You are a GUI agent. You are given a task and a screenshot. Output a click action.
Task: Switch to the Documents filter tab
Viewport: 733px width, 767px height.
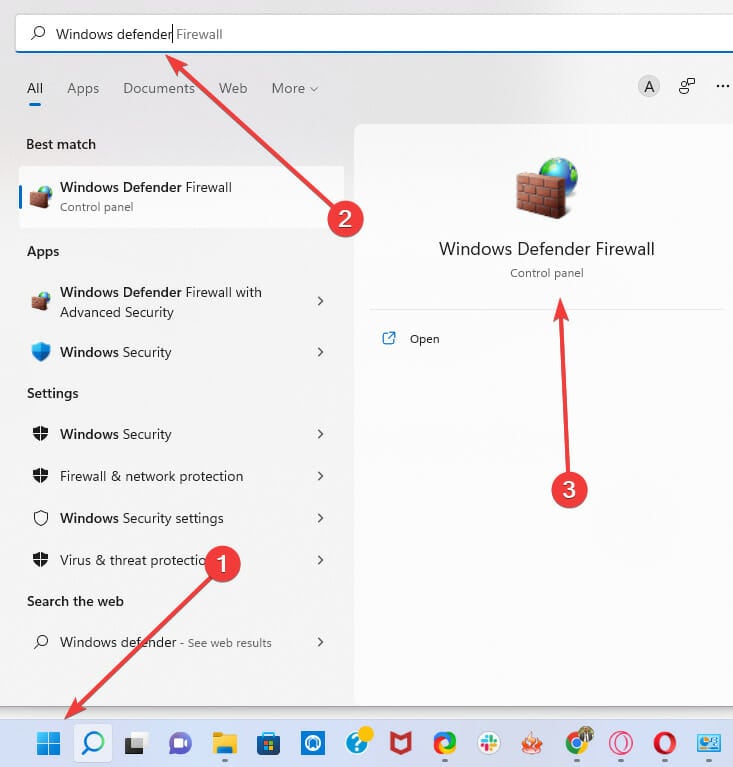pyautogui.click(x=159, y=88)
